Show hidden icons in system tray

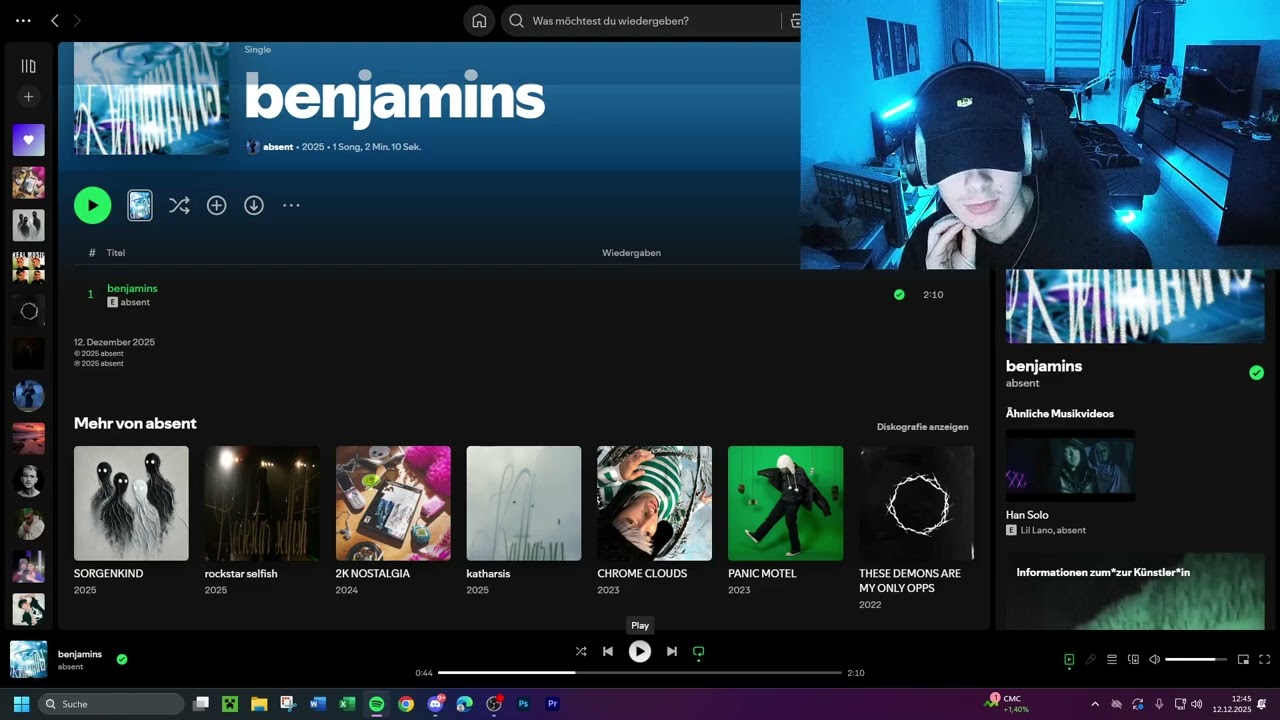pos(1094,704)
